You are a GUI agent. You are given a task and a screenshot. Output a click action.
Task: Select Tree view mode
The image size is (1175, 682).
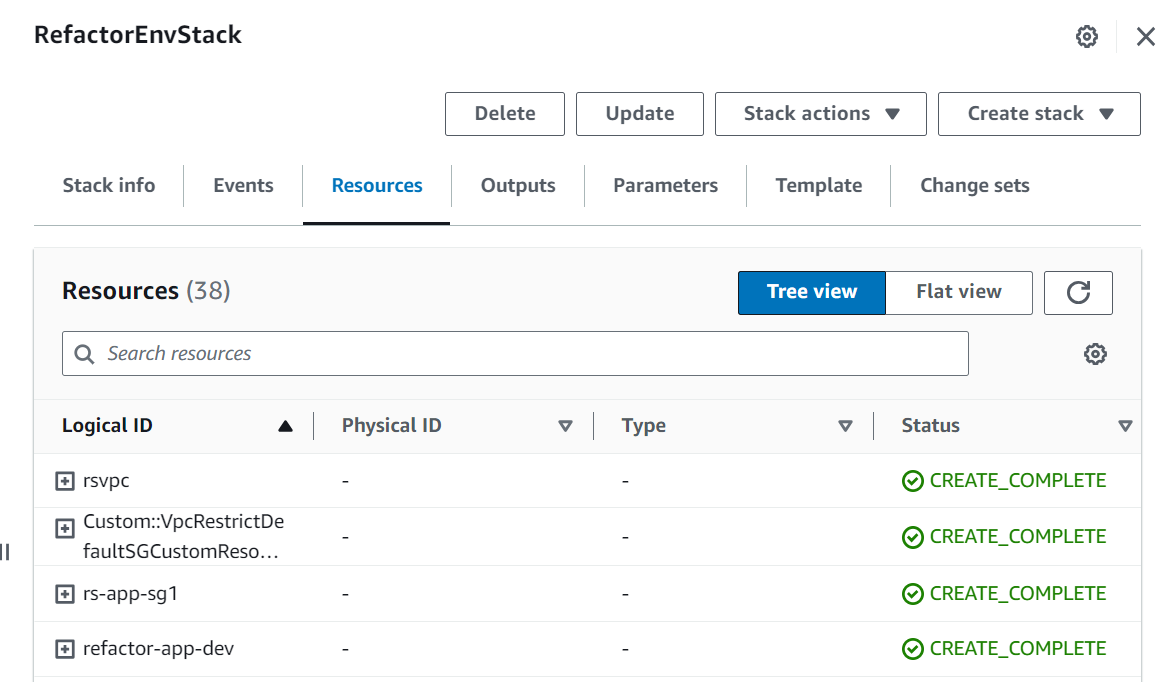click(x=811, y=292)
